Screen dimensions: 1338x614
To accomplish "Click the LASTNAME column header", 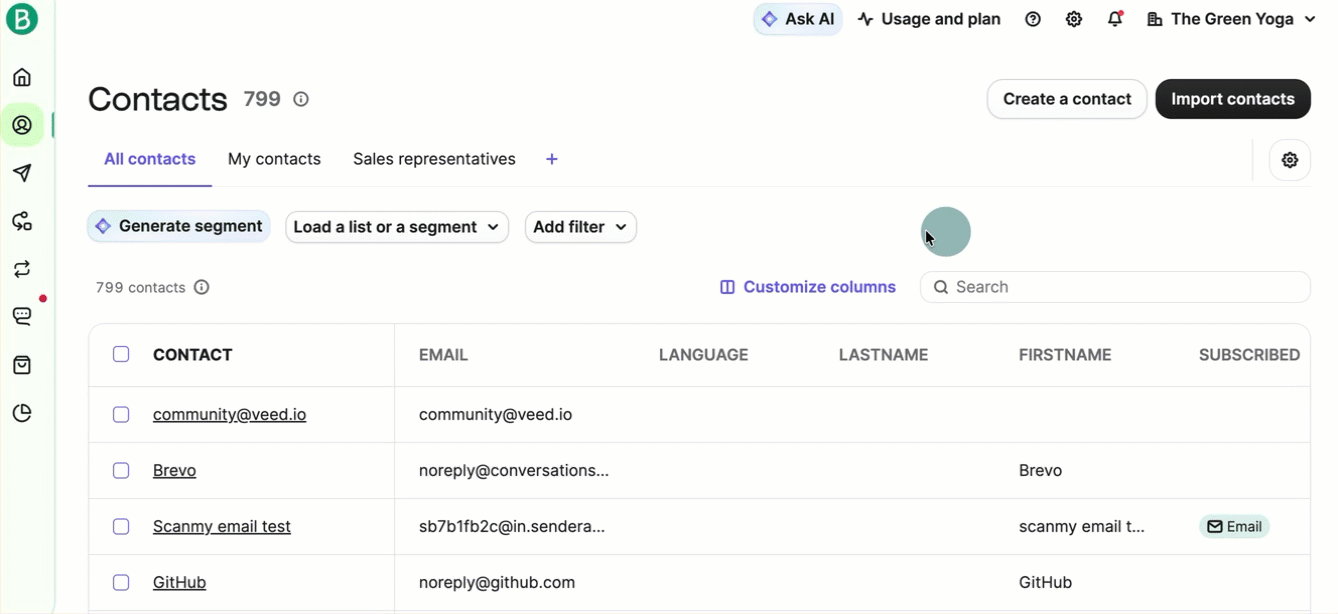I will point(883,355).
